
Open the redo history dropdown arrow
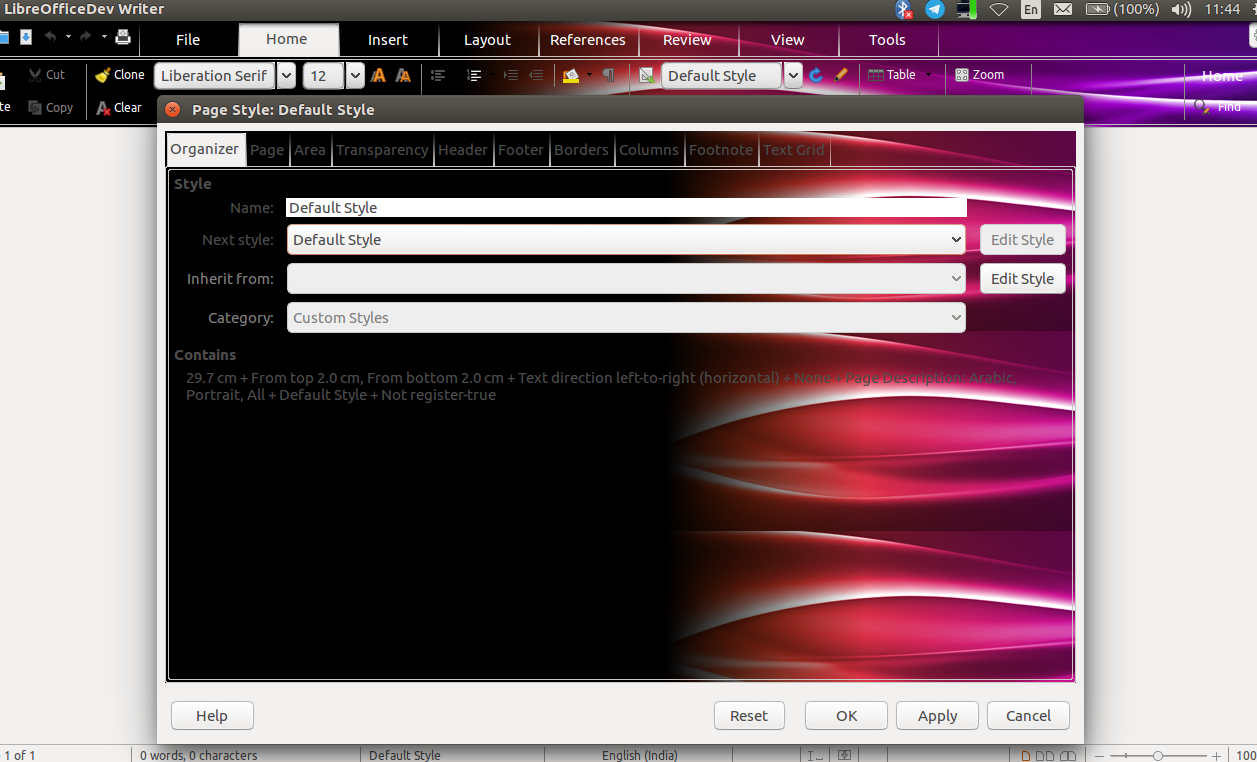(104, 37)
